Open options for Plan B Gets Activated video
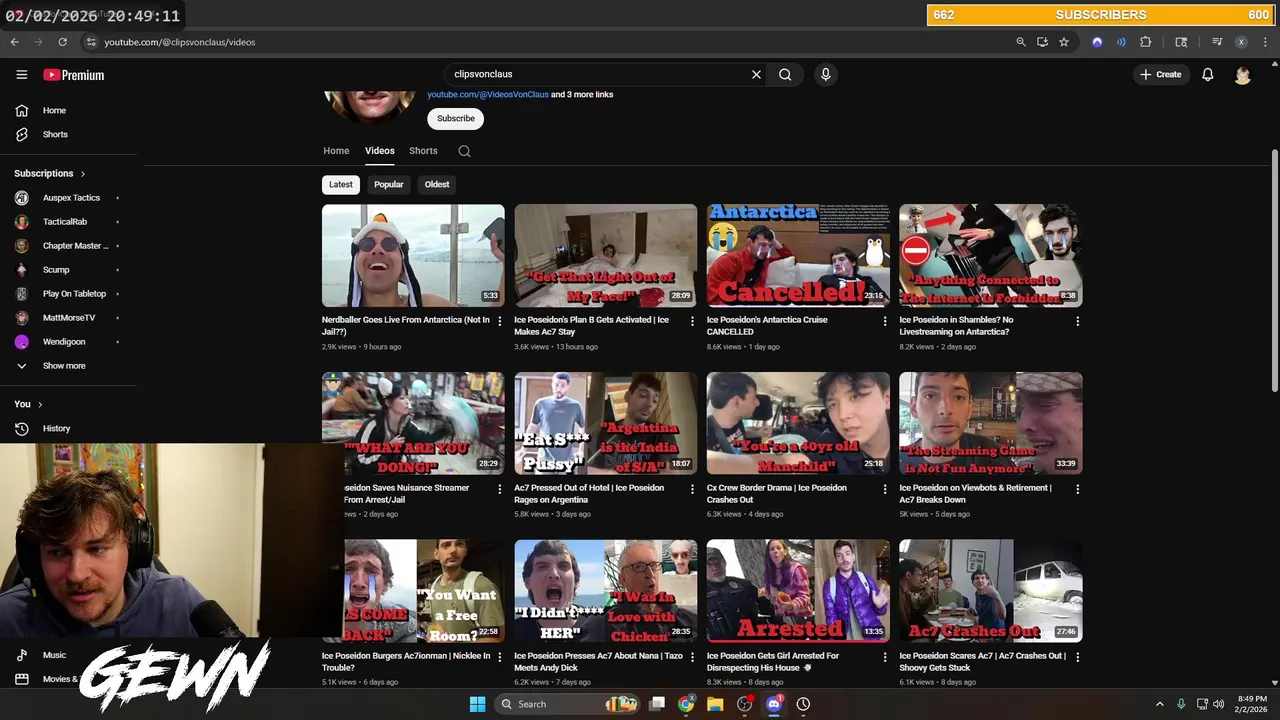This screenshot has height=720, width=1280. [692, 321]
